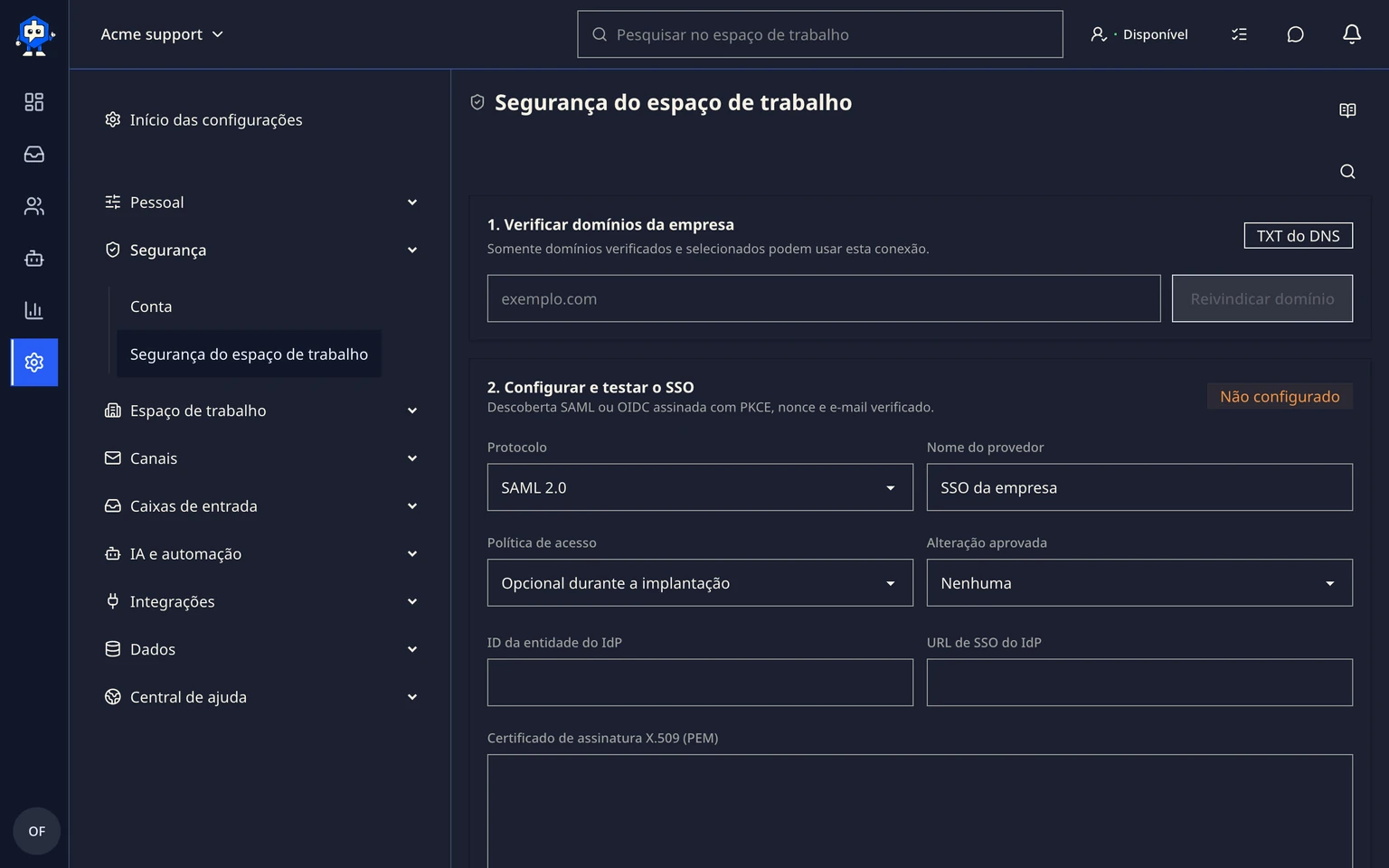Click the Reivindicar domínio button
1389x868 pixels.
tap(1262, 298)
